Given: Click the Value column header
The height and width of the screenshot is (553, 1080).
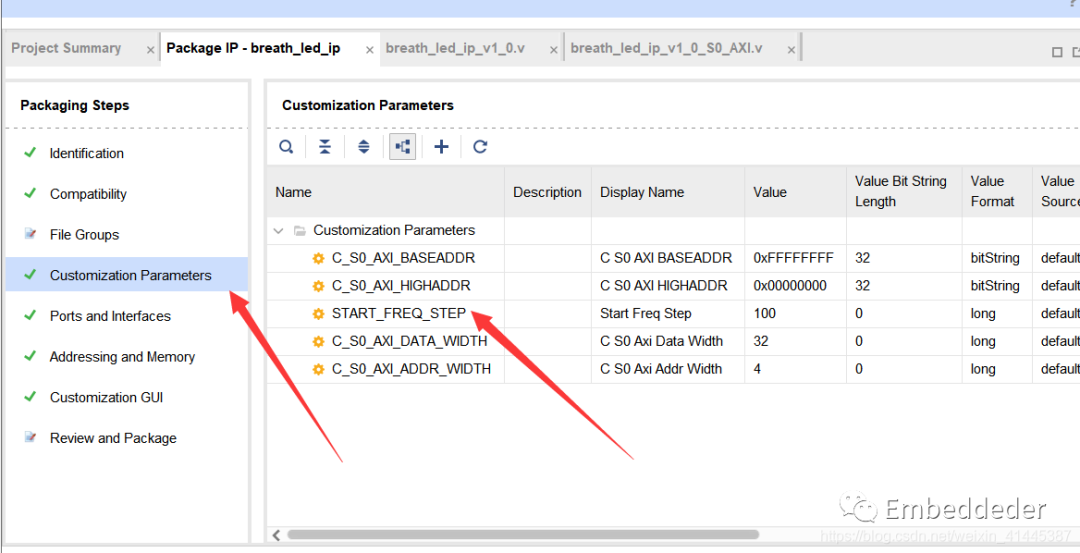Looking at the screenshot, I should pyautogui.click(x=770, y=192).
